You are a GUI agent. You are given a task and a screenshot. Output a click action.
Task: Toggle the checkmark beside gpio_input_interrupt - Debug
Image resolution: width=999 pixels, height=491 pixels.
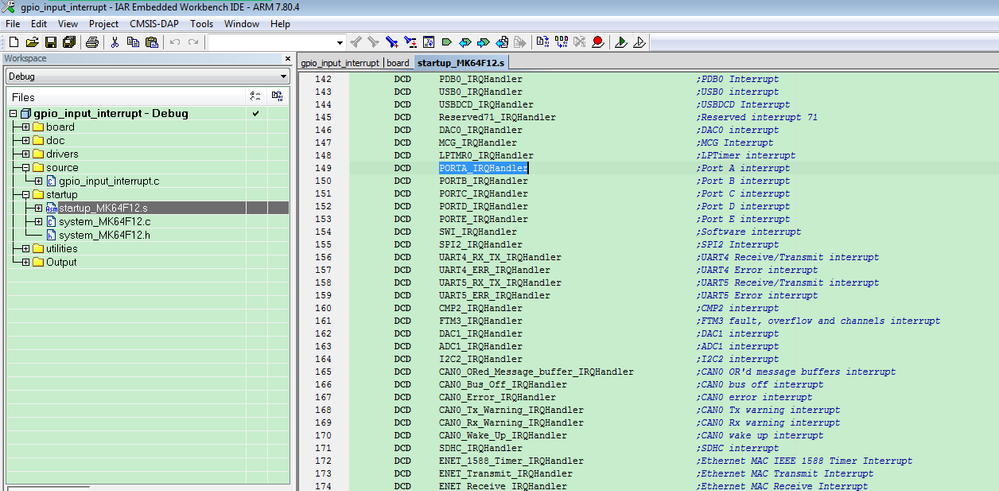255,113
